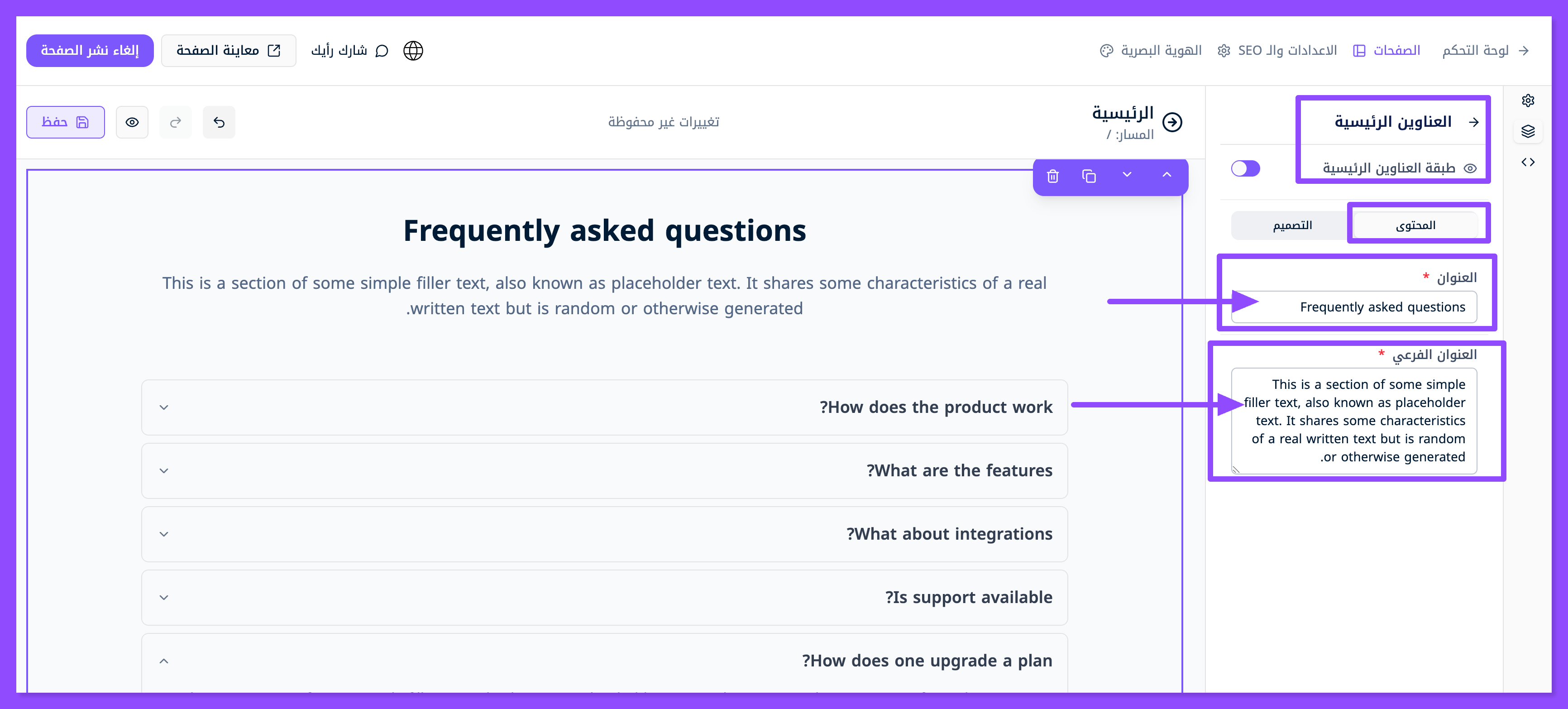Expand "How does the product work" question
The width and height of the screenshot is (1568, 709).
point(164,407)
